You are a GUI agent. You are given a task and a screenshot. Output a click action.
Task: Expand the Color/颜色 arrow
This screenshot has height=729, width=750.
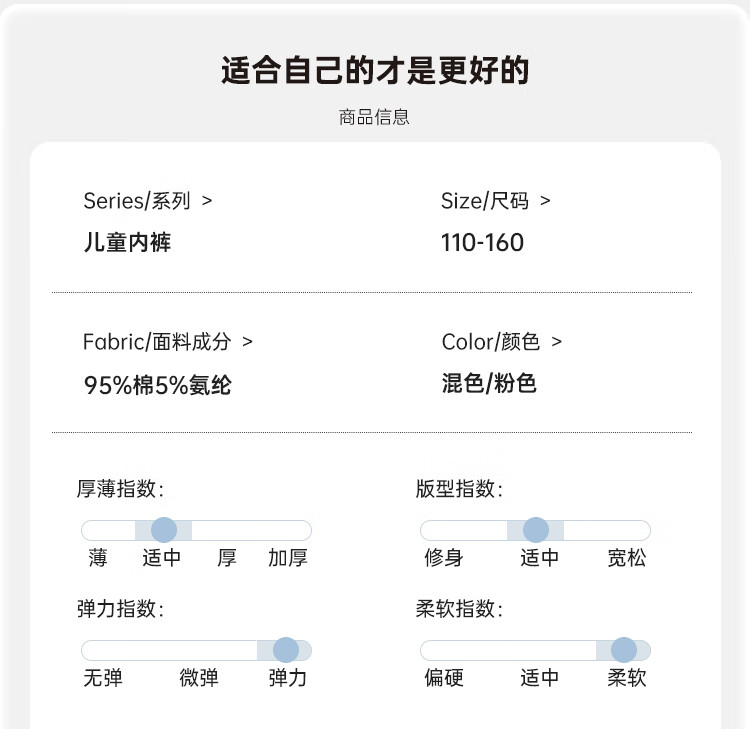point(556,342)
